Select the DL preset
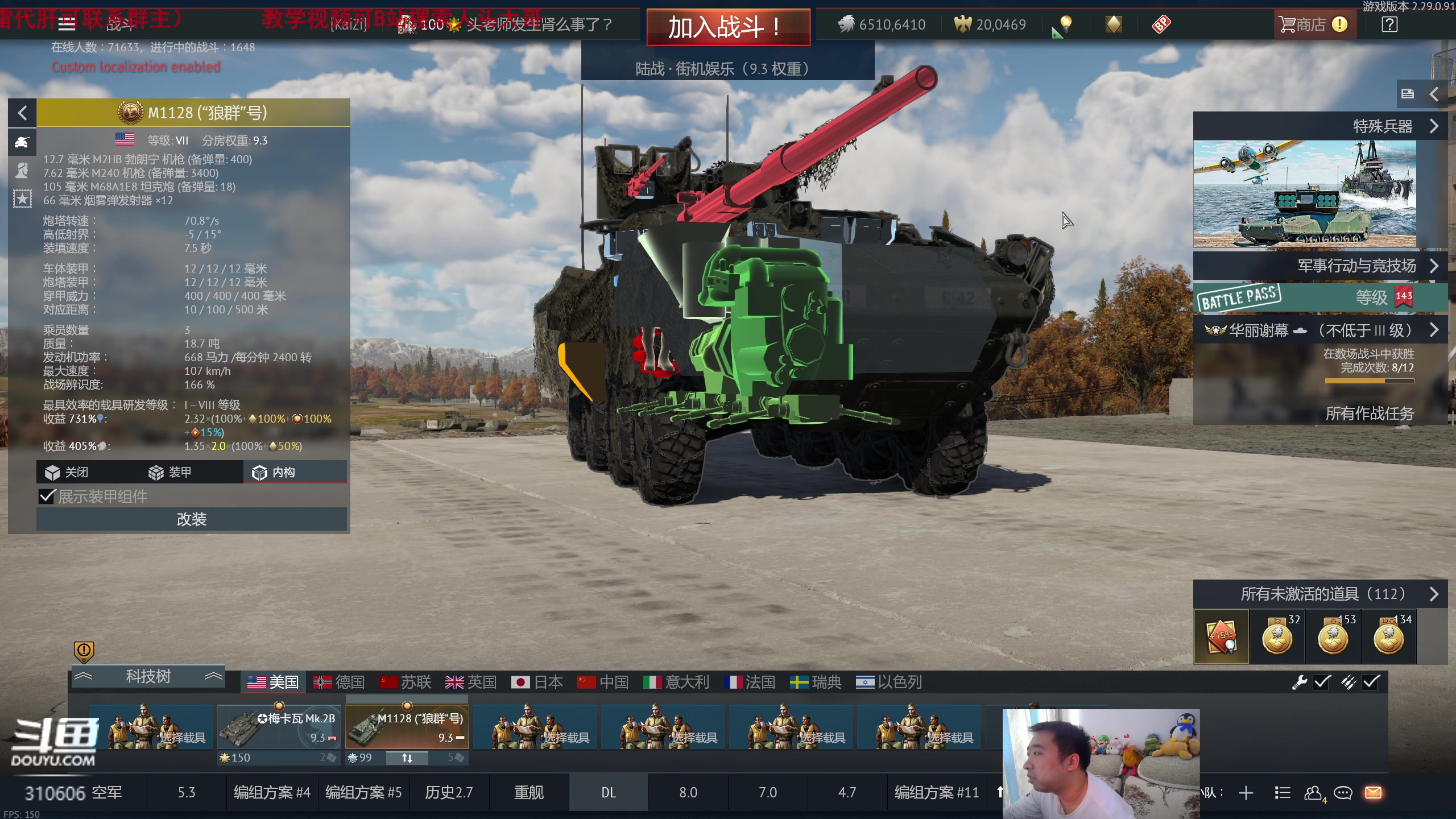The image size is (1456, 819). click(609, 793)
